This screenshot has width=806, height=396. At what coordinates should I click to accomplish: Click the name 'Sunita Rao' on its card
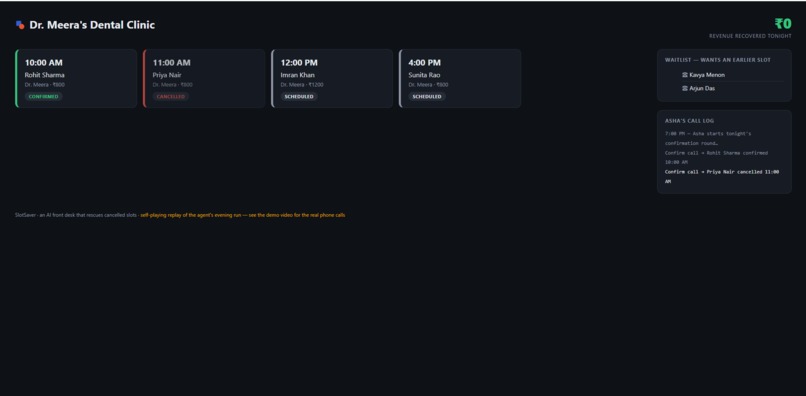pos(424,75)
